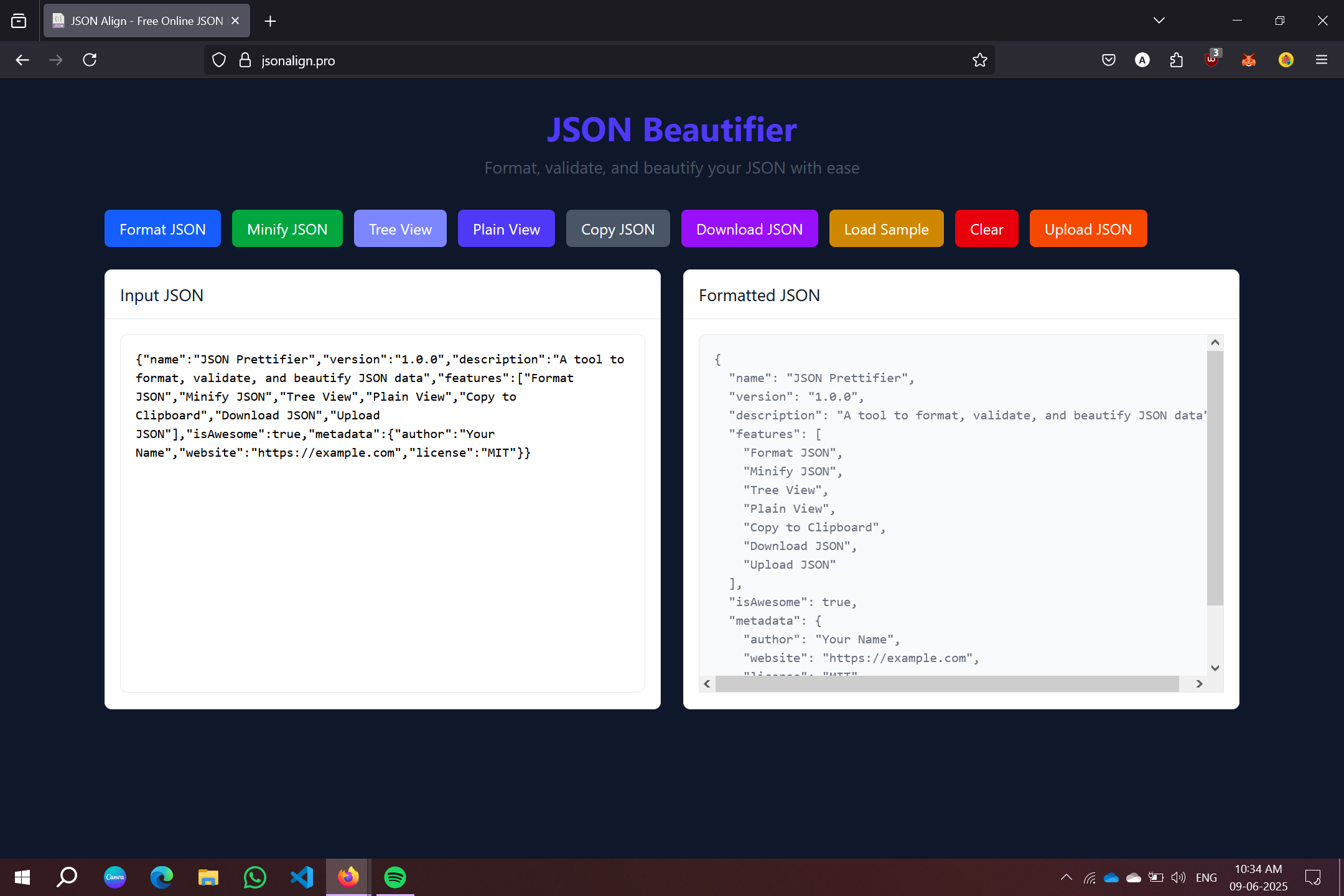This screenshot has width=1344, height=896.
Task: Click the "isAwesome": true line in output
Action: tap(793, 602)
